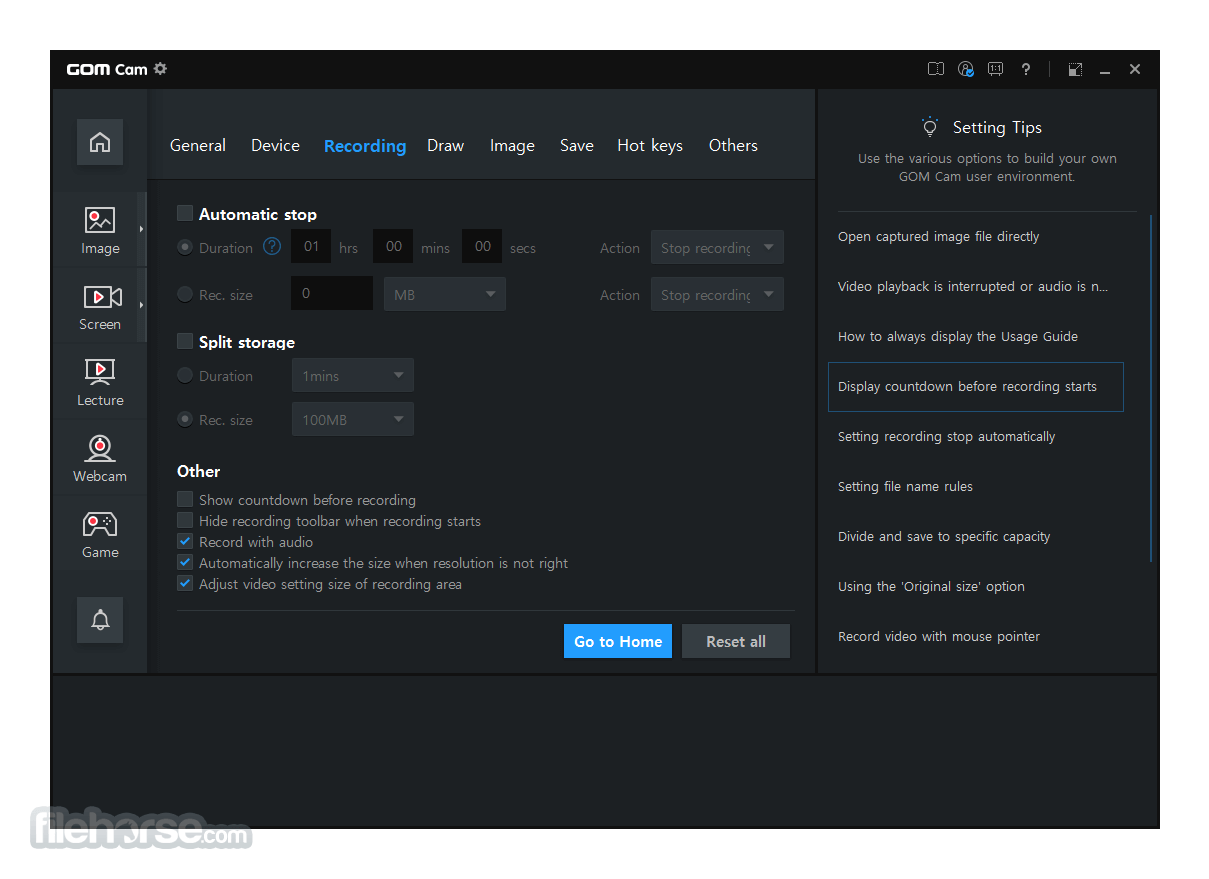Uncheck Automatically increase the size option
This screenshot has height=879, width=1209.
tap(185, 562)
